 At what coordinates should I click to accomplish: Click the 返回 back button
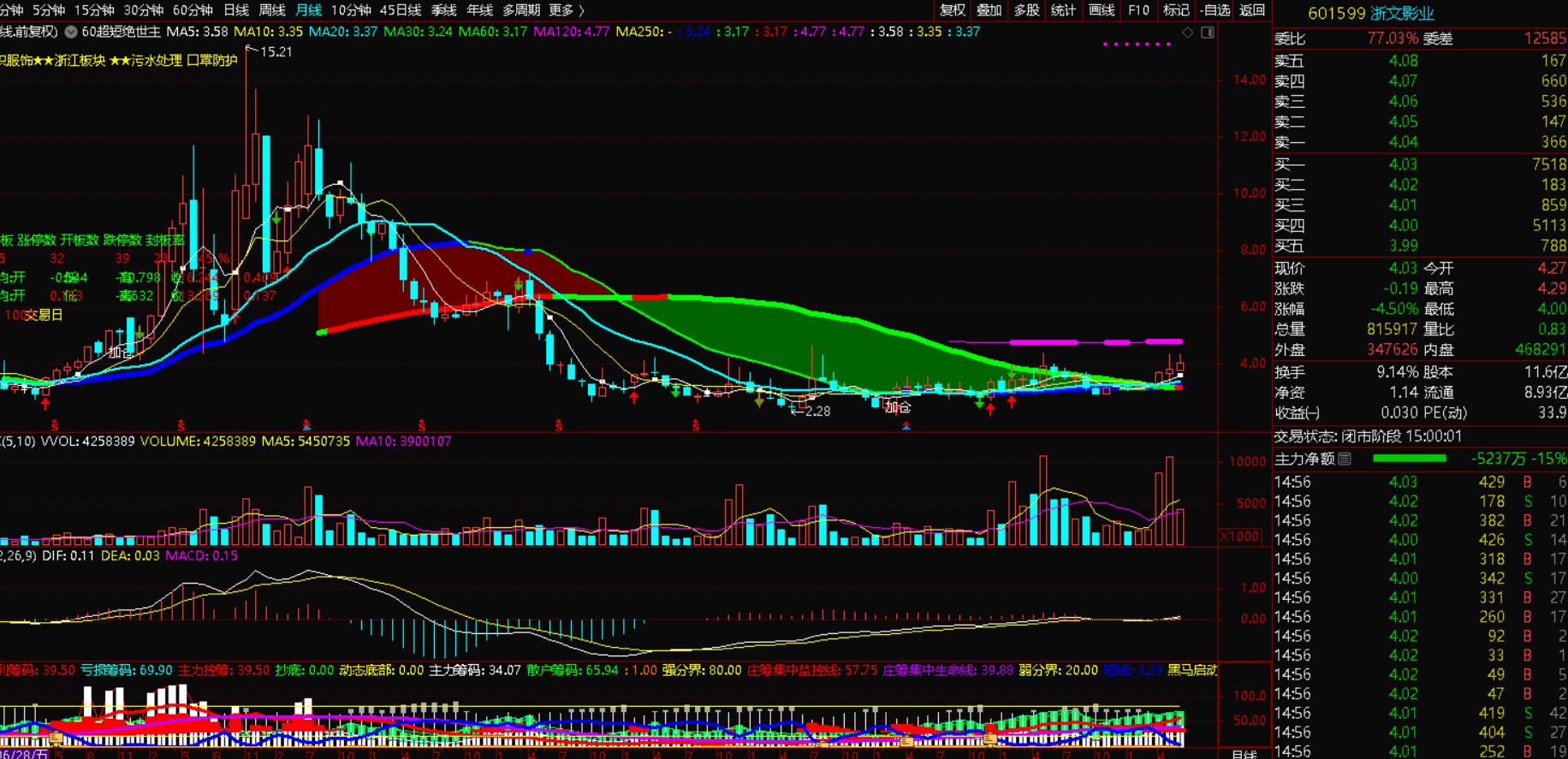pos(1252,10)
